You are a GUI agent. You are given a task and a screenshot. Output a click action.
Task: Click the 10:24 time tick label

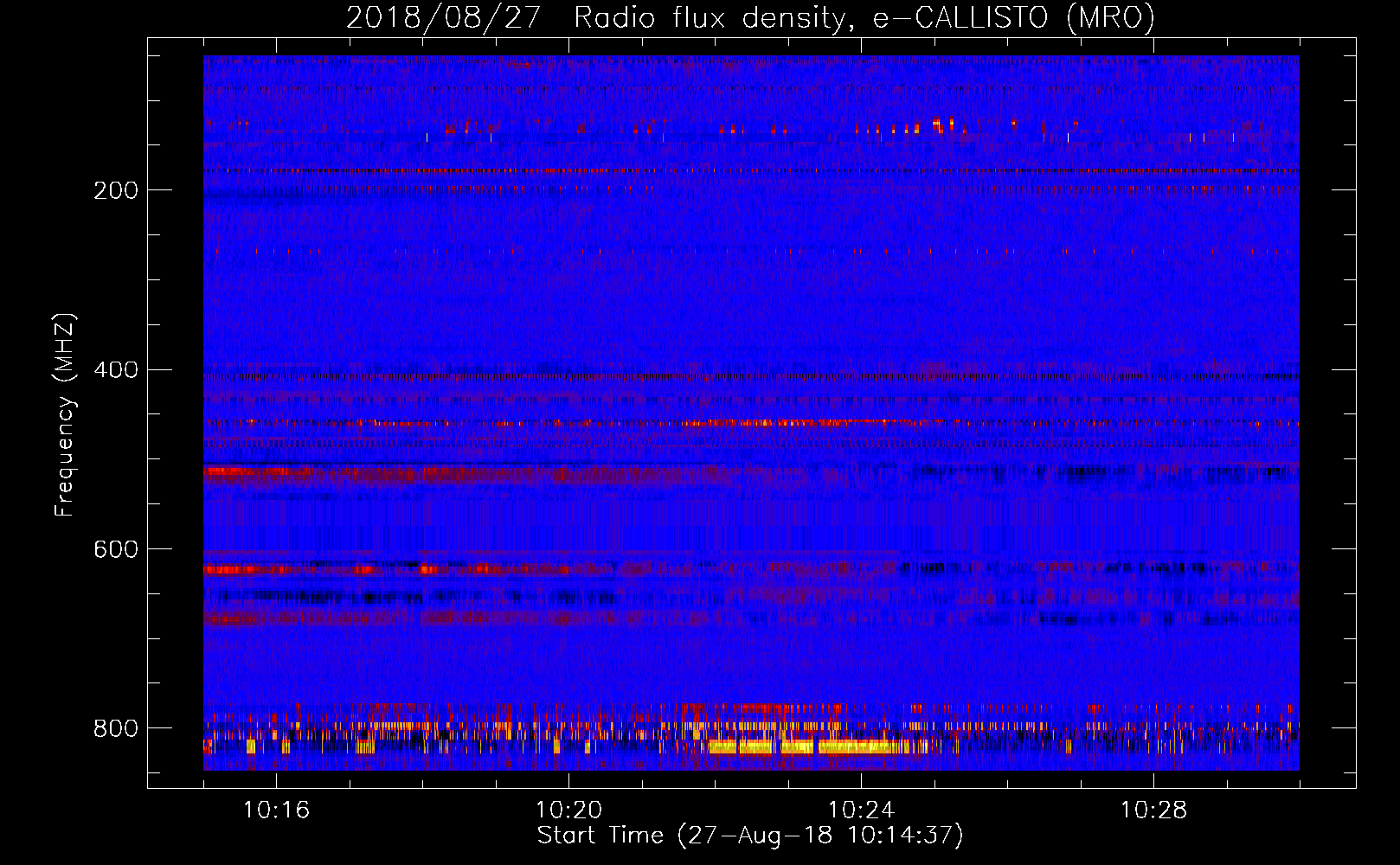(x=861, y=811)
